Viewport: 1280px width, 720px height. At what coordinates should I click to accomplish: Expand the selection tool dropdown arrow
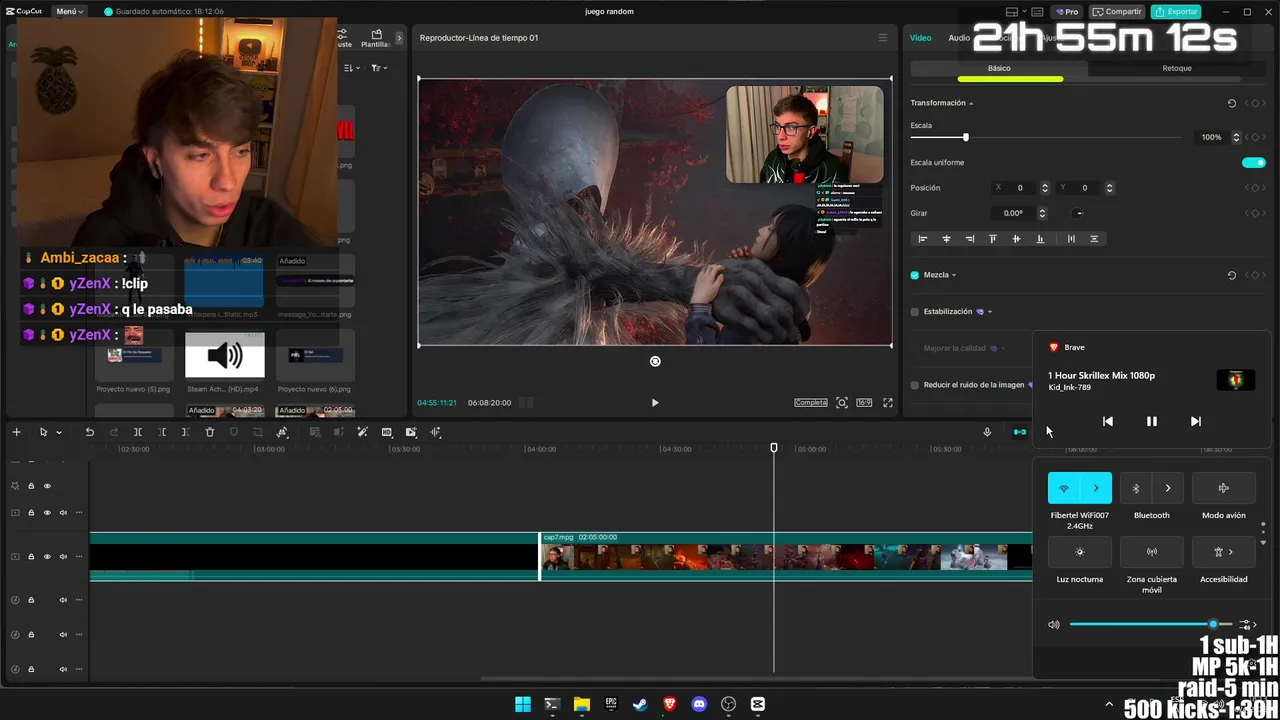[59, 433]
